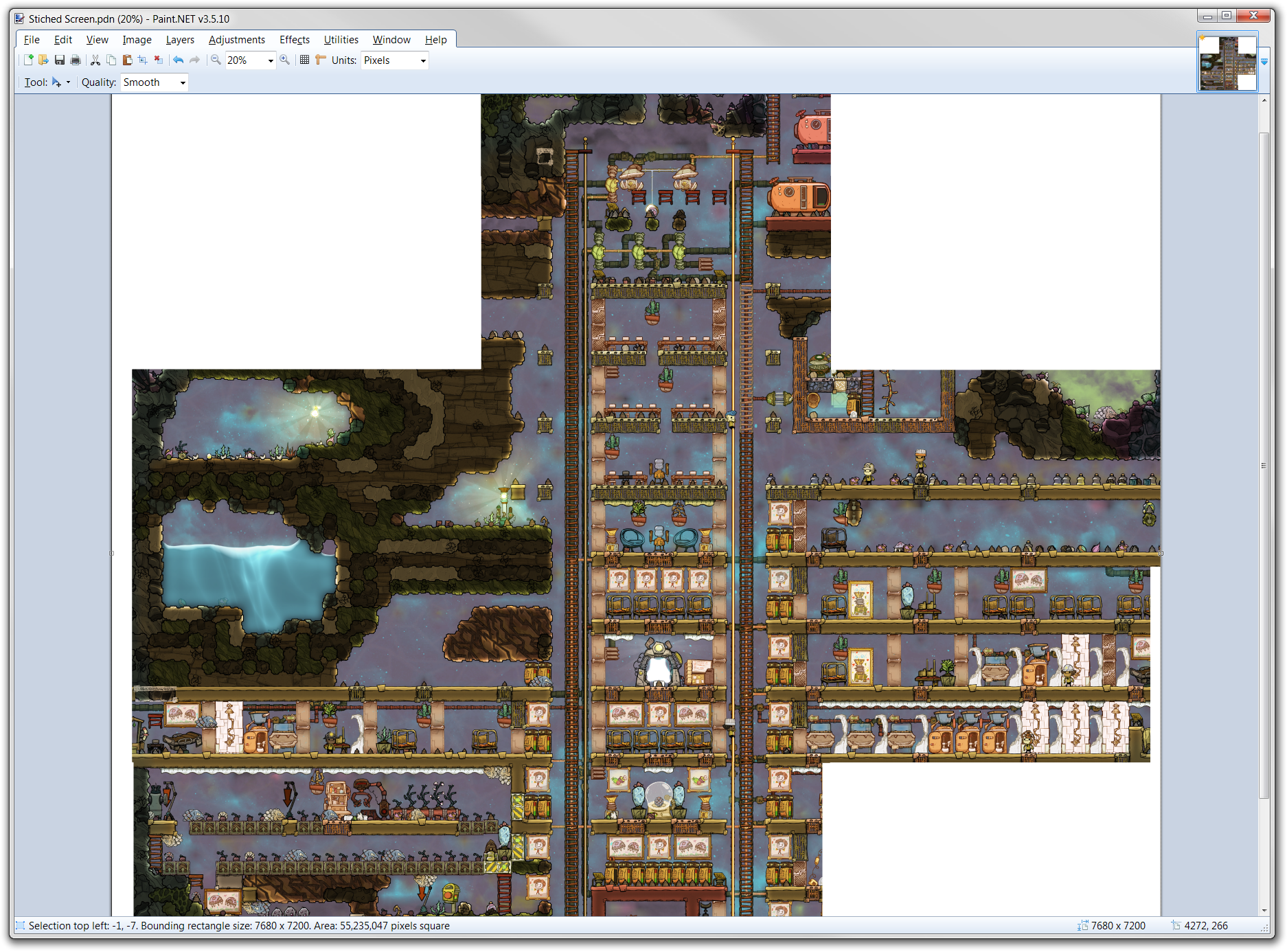Viewport: 1287px width, 952px height.
Task: Crop to selection using toolbar icon
Action: 143,60
